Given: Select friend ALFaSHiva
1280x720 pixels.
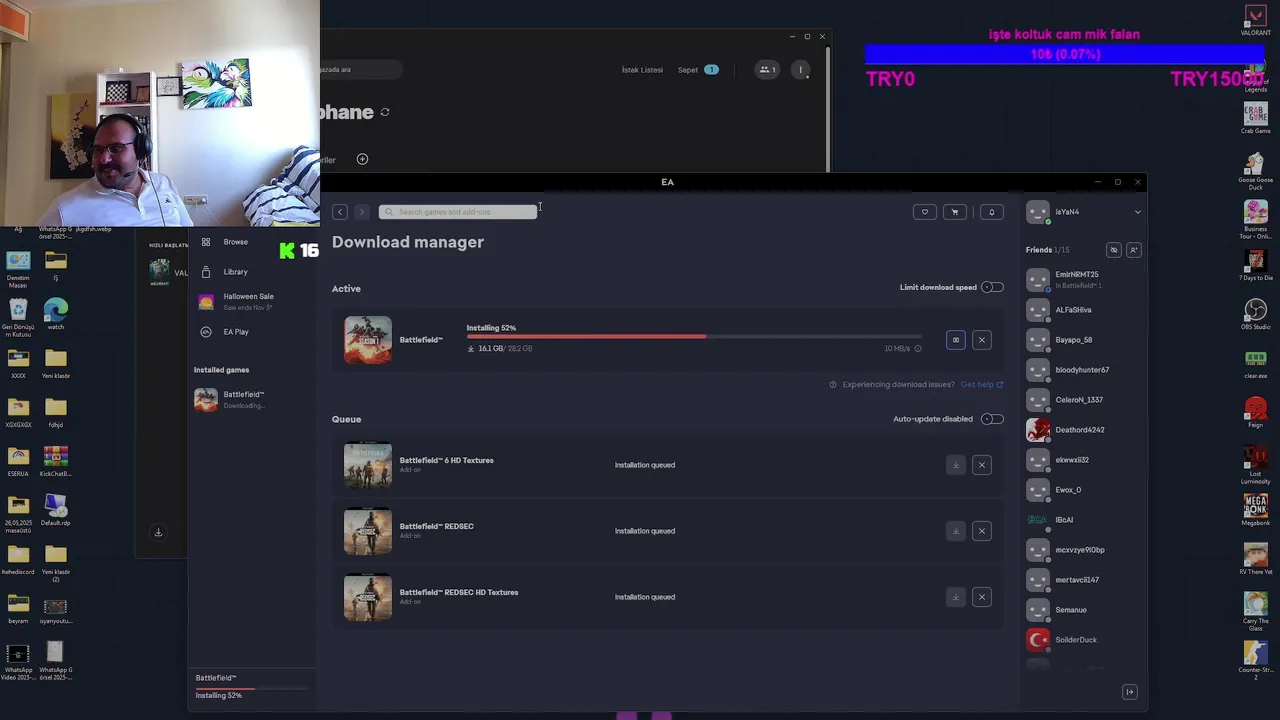Looking at the screenshot, I should click(x=1082, y=310).
